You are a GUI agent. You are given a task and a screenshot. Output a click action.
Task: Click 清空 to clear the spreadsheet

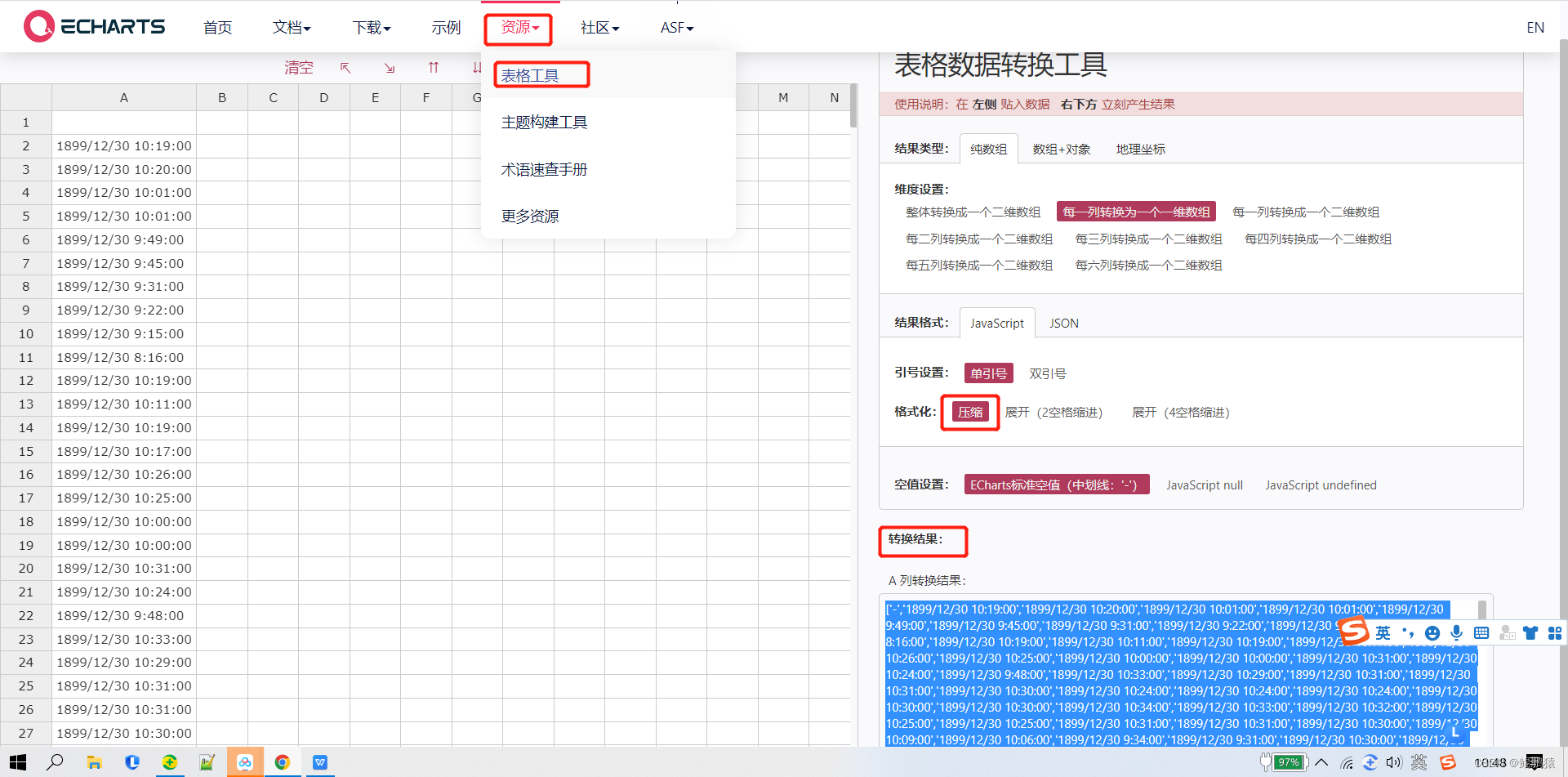click(x=298, y=68)
